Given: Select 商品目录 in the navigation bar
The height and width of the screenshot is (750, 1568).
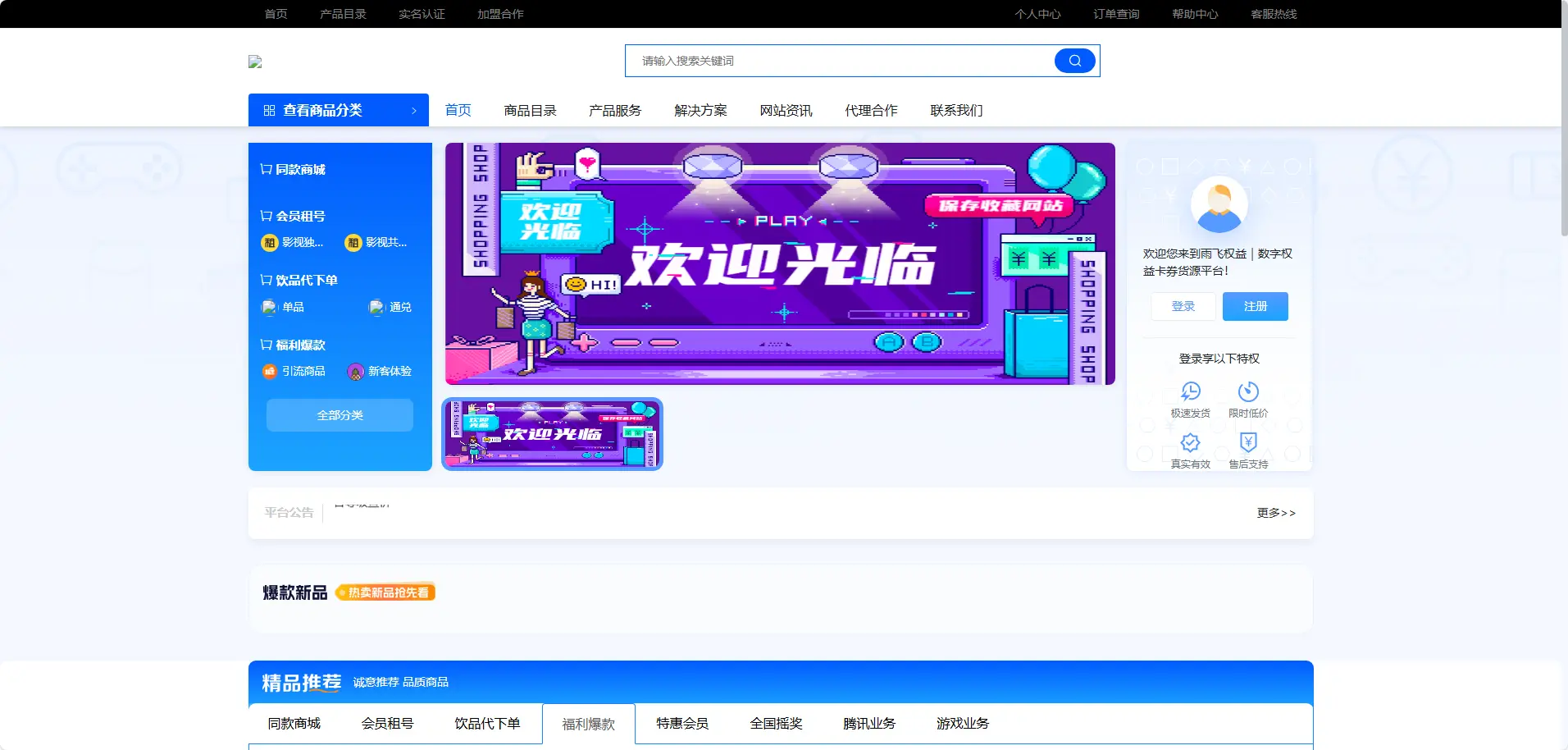Looking at the screenshot, I should (x=530, y=110).
